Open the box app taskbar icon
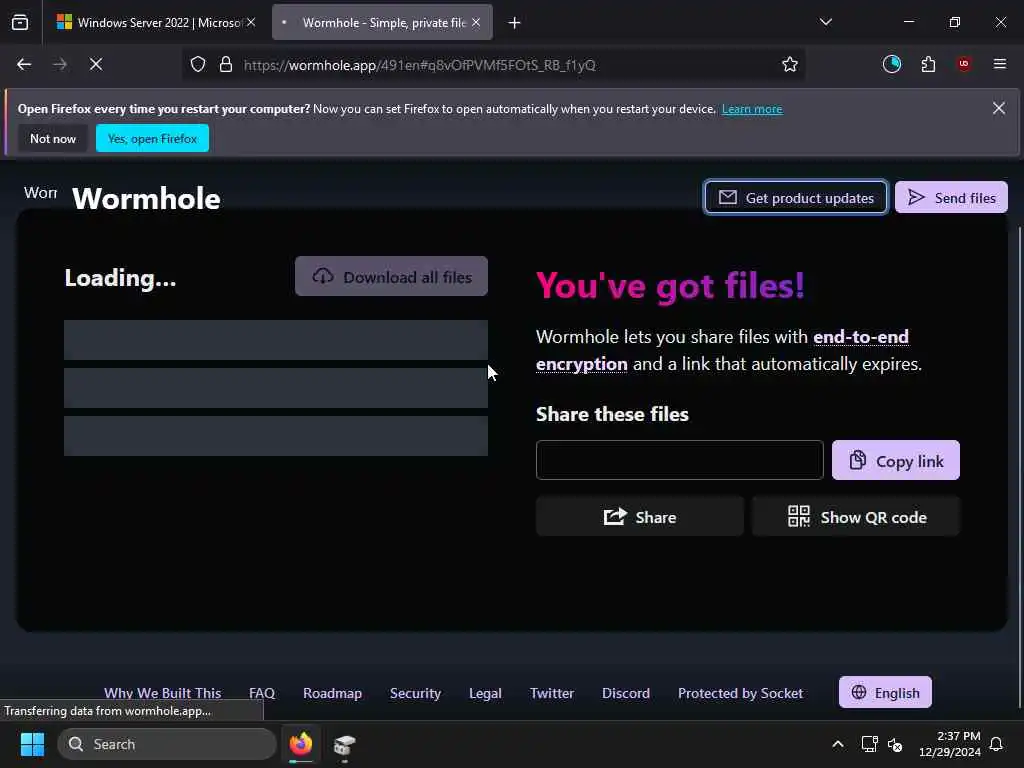The image size is (1024, 768). coord(344,744)
